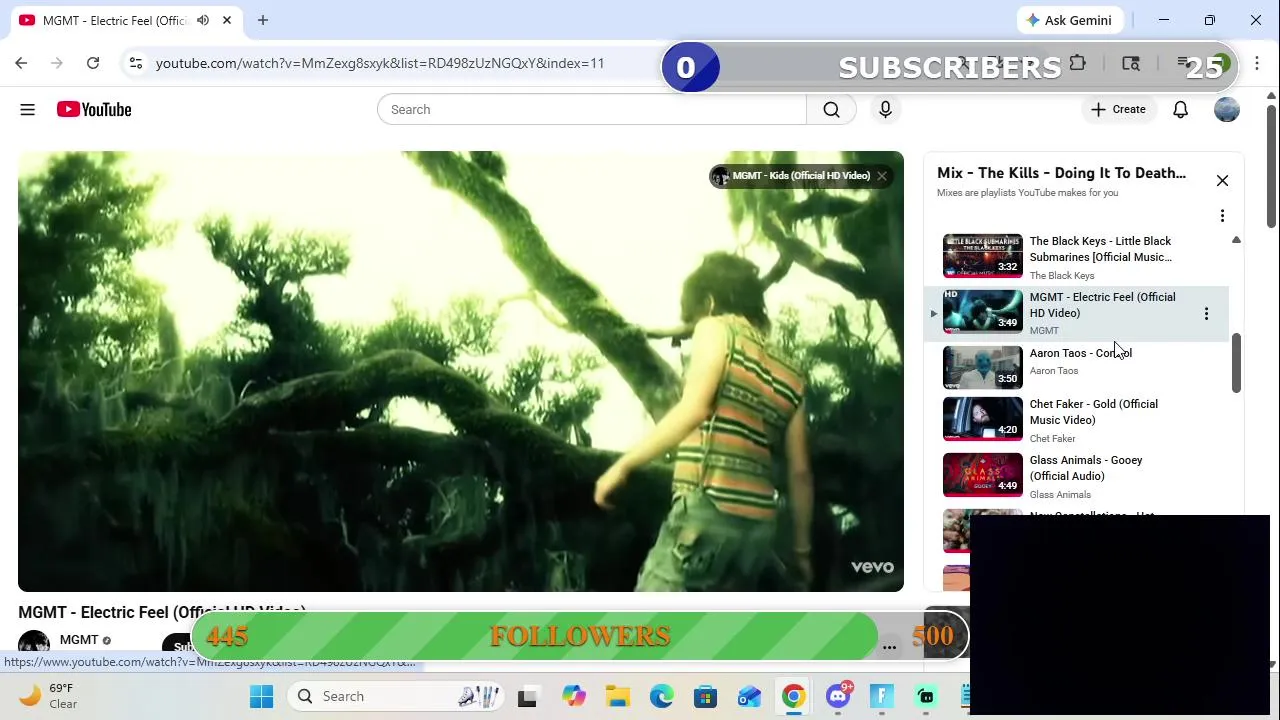Play The Black Keys Little Black Submarines thumbnail
The width and height of the screenshot is (1280, 720).
pyautogui.click(x=983, y=256)
